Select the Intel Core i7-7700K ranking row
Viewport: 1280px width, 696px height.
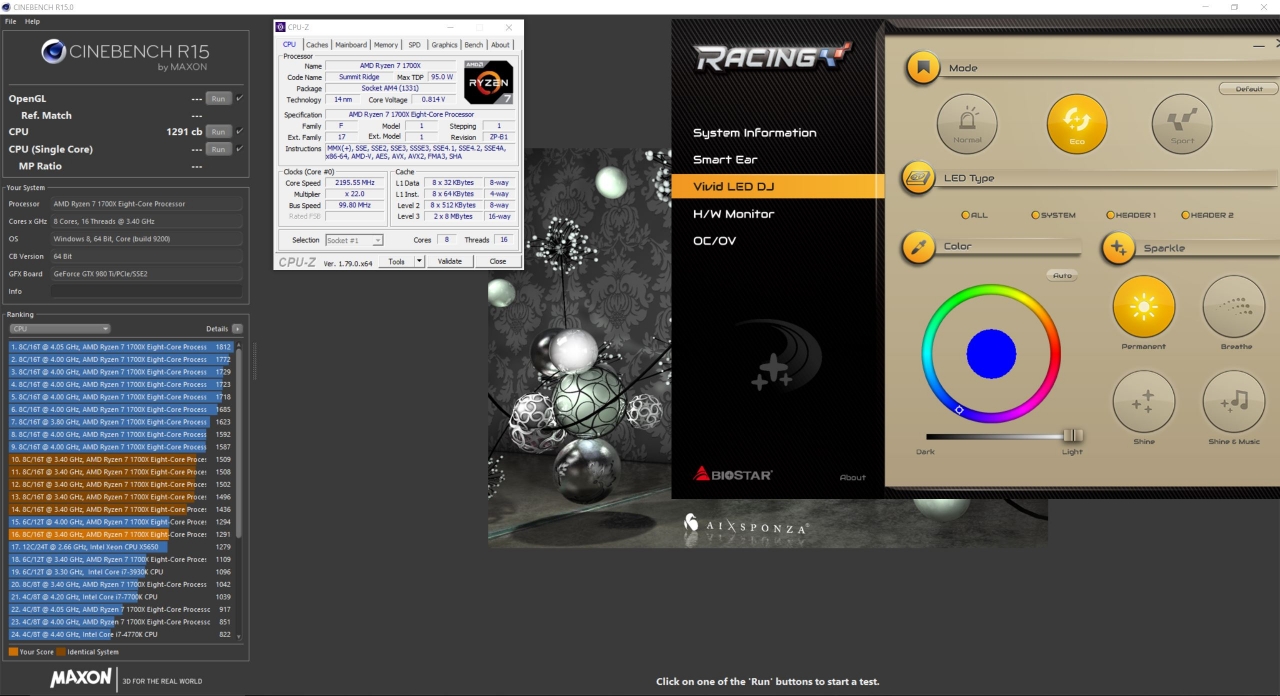point(122,597)
